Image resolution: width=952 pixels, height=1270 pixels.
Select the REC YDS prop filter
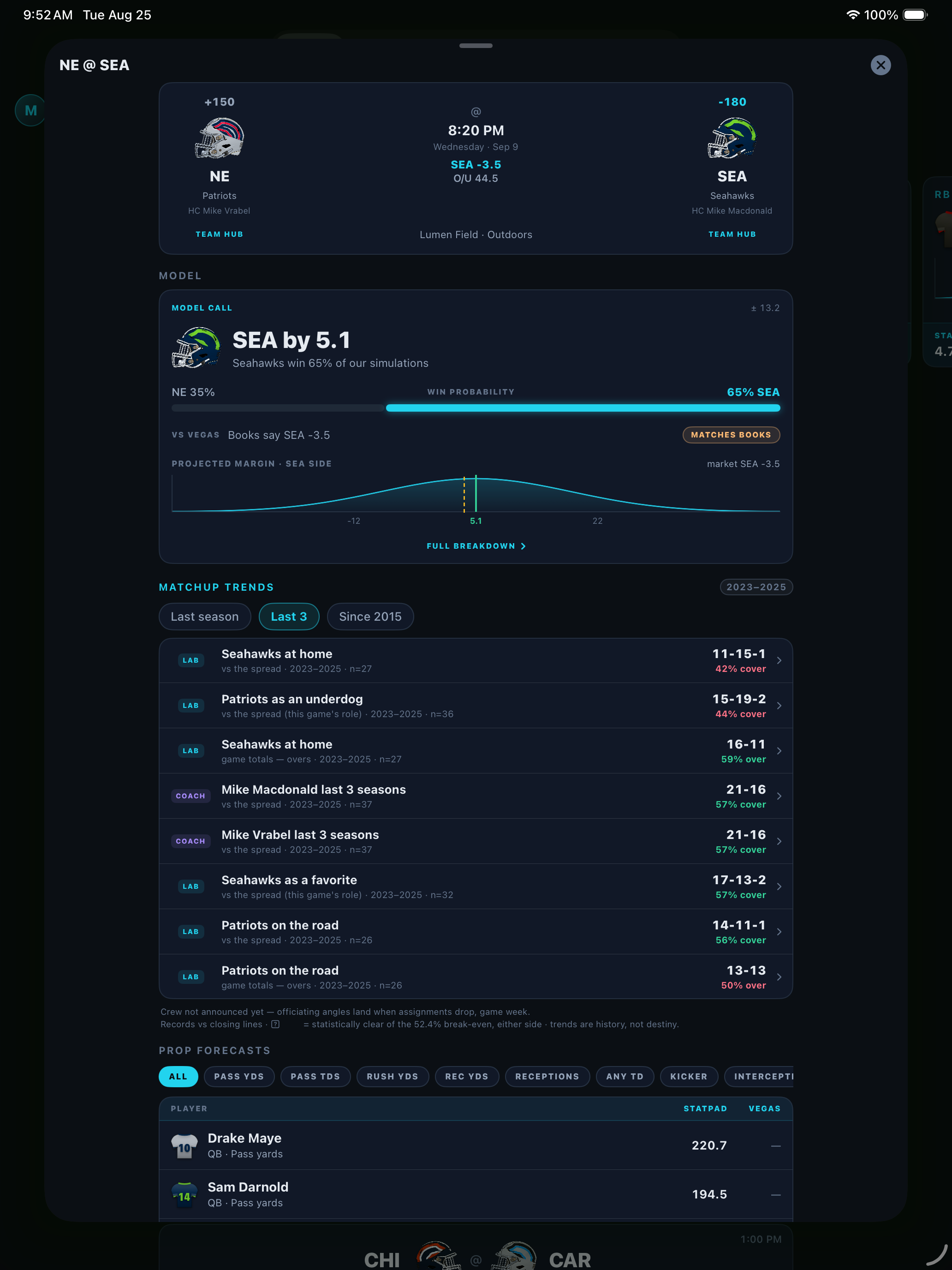[x=466, y=1077]
